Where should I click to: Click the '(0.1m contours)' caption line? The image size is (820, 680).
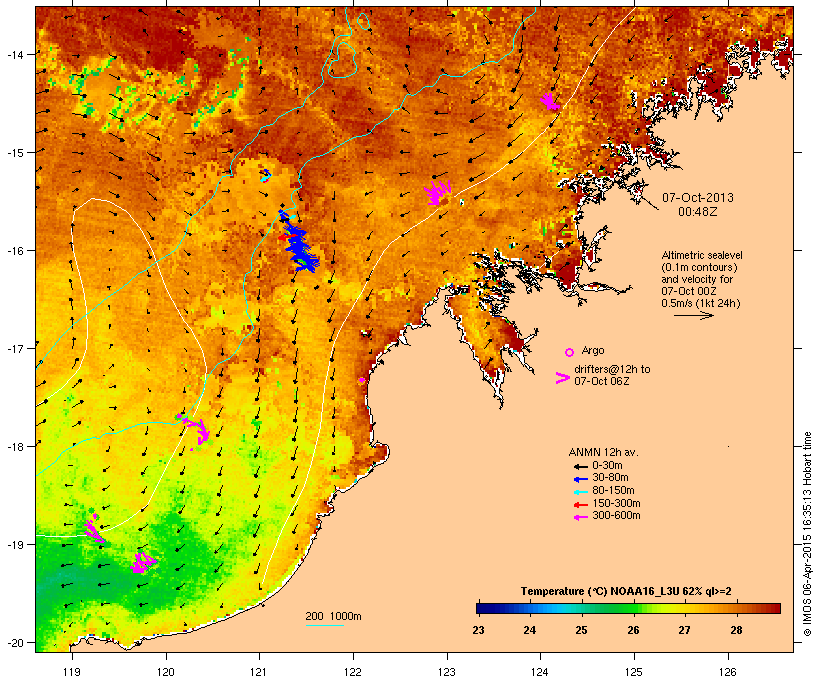click(699, 267)
